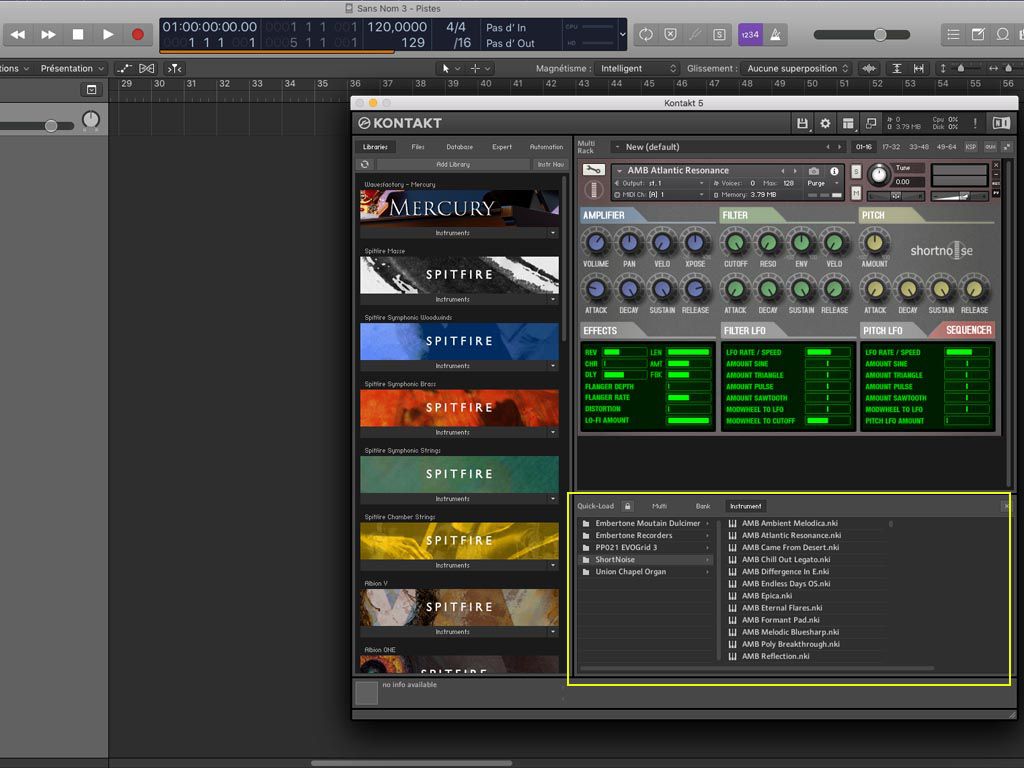Stop playback in Logic transport

[78, 35]
